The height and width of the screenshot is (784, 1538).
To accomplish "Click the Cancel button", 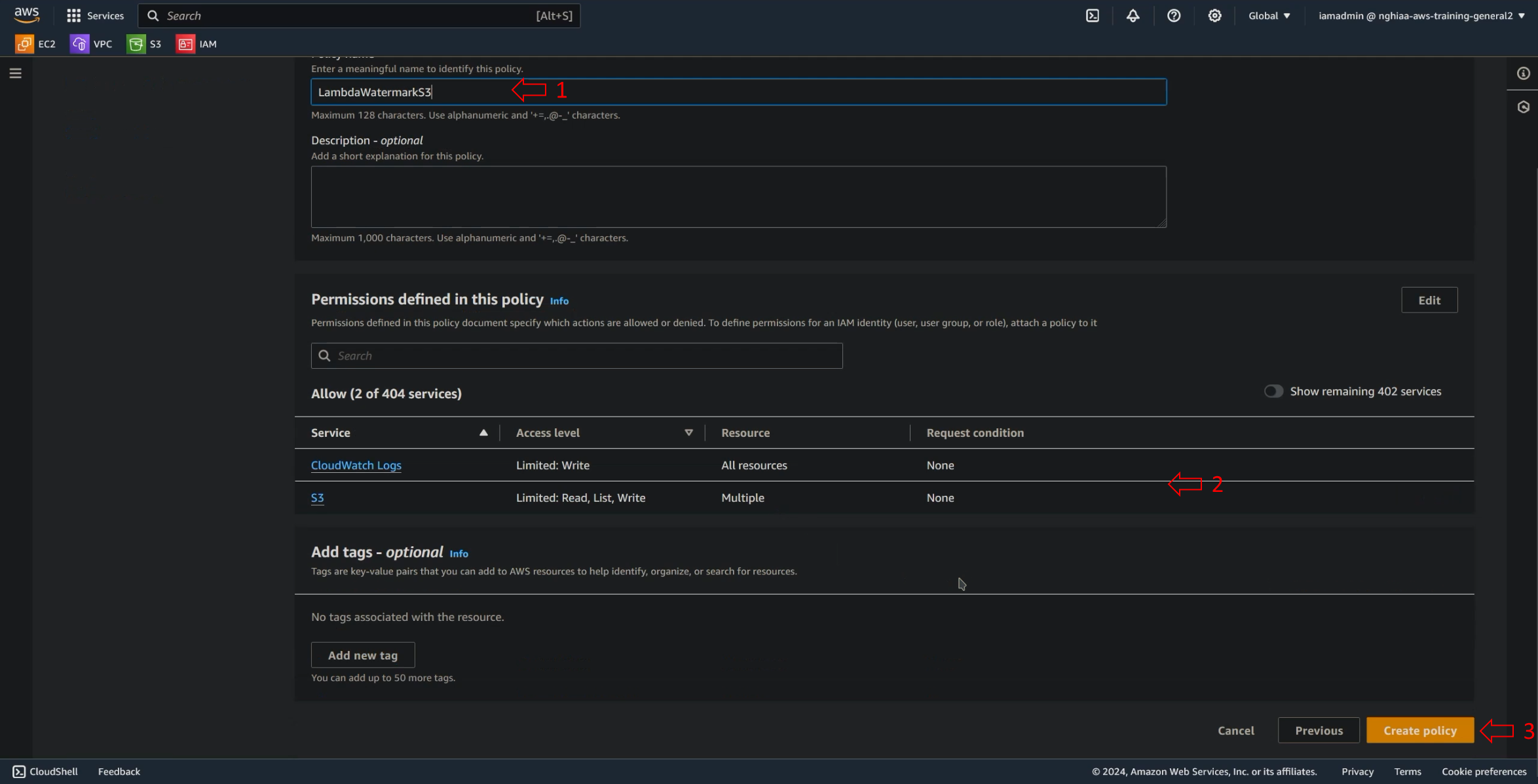I will click(x=1235, y=730).
